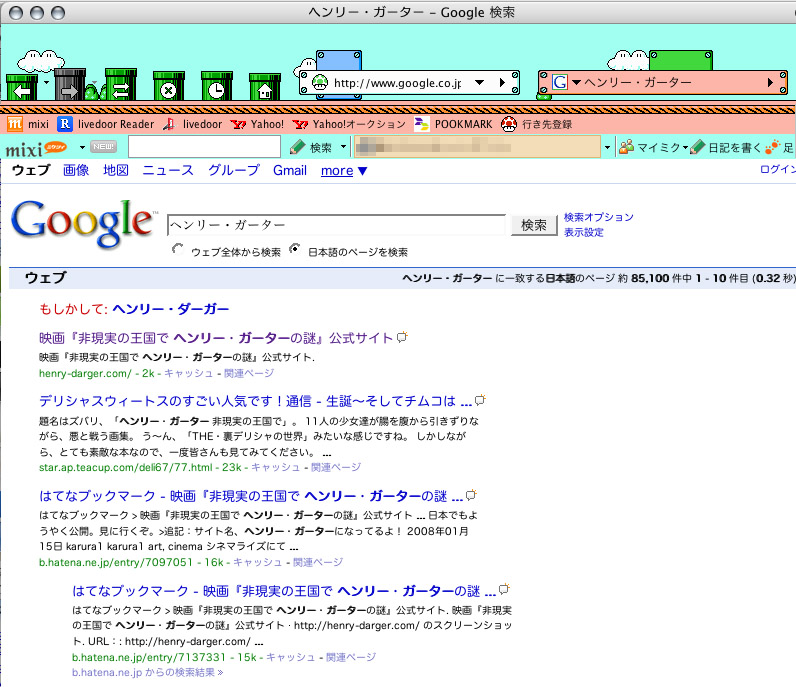
Task: Click the Google 検索 button
Action: (x=534, y=225)
